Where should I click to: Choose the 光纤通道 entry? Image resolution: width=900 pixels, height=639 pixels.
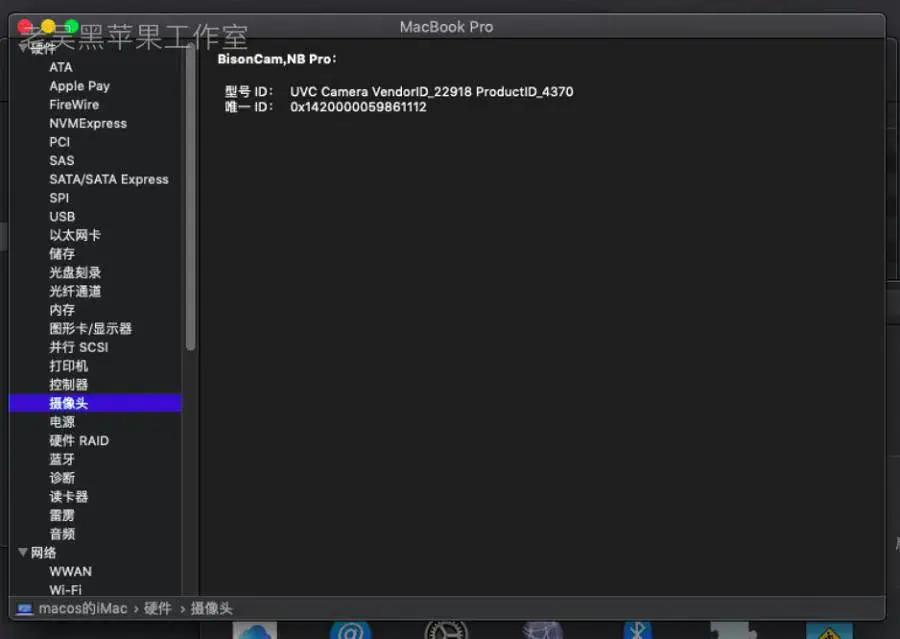[x=75, y=291]
